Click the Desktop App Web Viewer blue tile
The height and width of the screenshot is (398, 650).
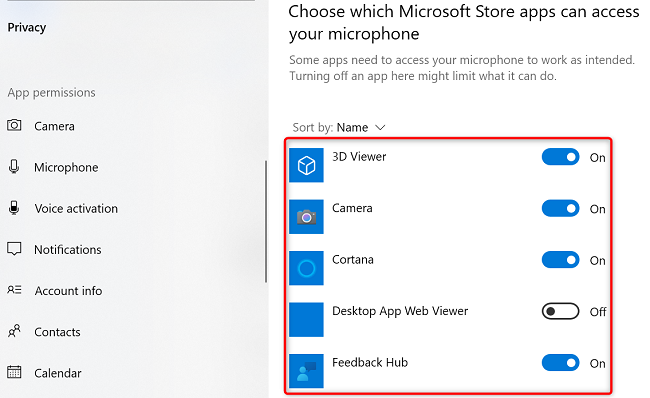click(306, 320)
